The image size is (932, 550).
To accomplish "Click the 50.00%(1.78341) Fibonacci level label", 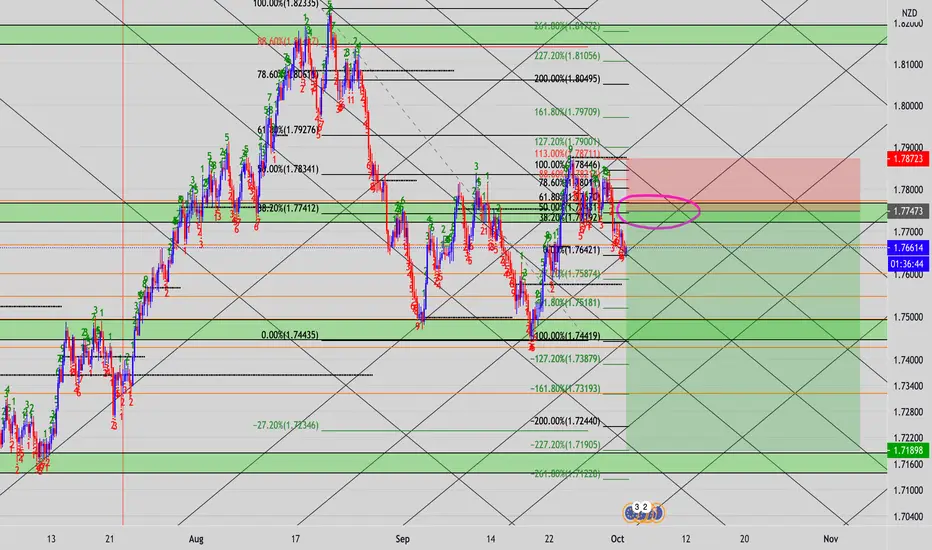I will [x=288, y=169].
